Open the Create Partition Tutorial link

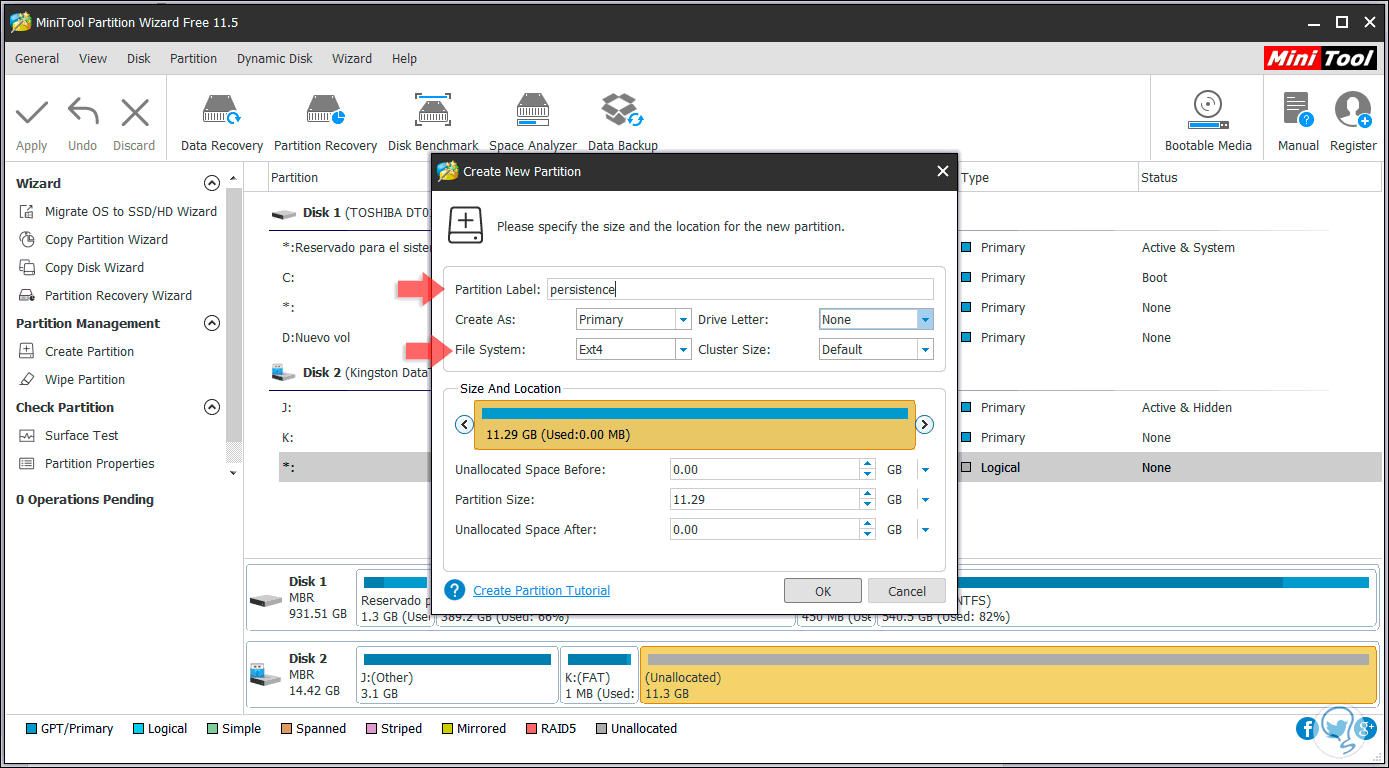pos(541,591)
